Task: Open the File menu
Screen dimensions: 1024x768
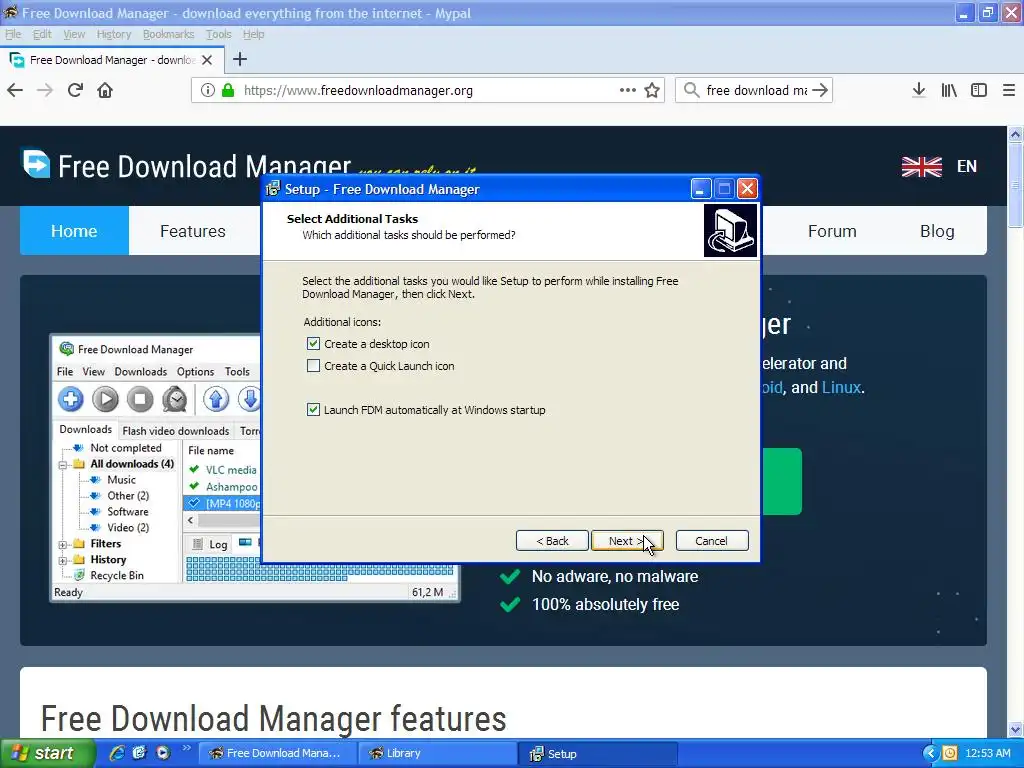Action: click(13, 34)
